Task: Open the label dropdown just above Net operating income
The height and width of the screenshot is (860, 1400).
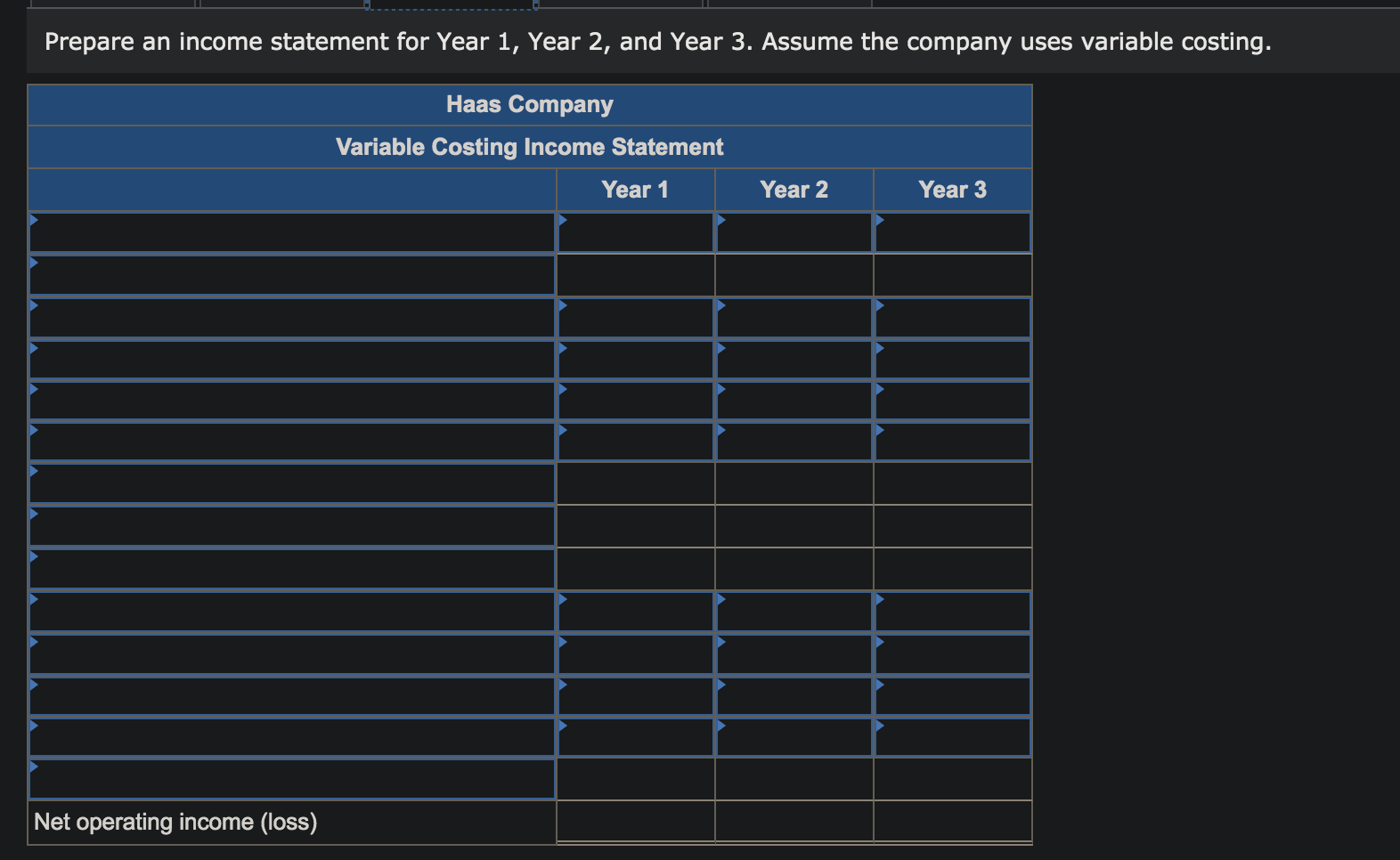Action: pos(292,779)
